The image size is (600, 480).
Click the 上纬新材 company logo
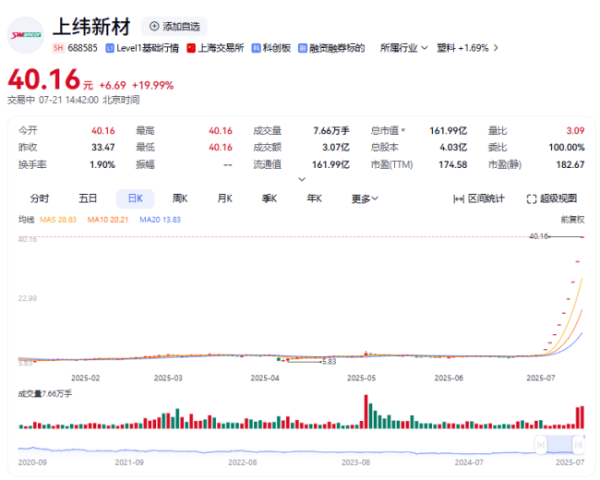(26, 35)
